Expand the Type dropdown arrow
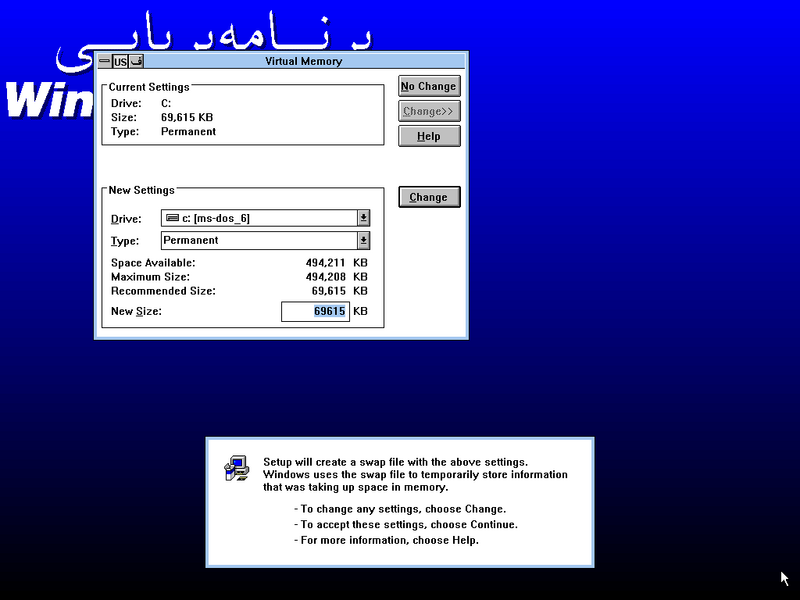This screenshot has height=600, width=800. pos(363,240)
